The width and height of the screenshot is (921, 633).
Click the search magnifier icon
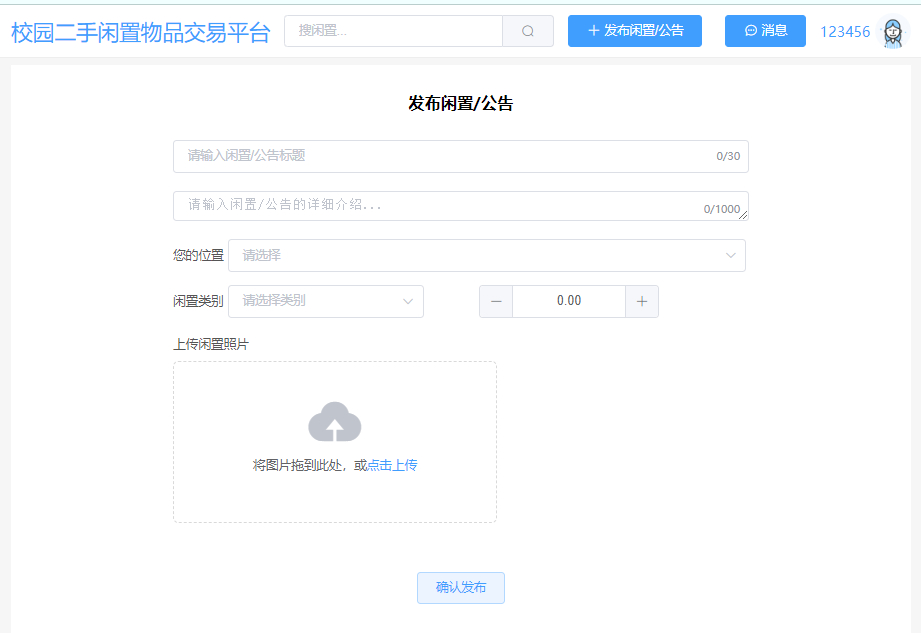point(527,30)
